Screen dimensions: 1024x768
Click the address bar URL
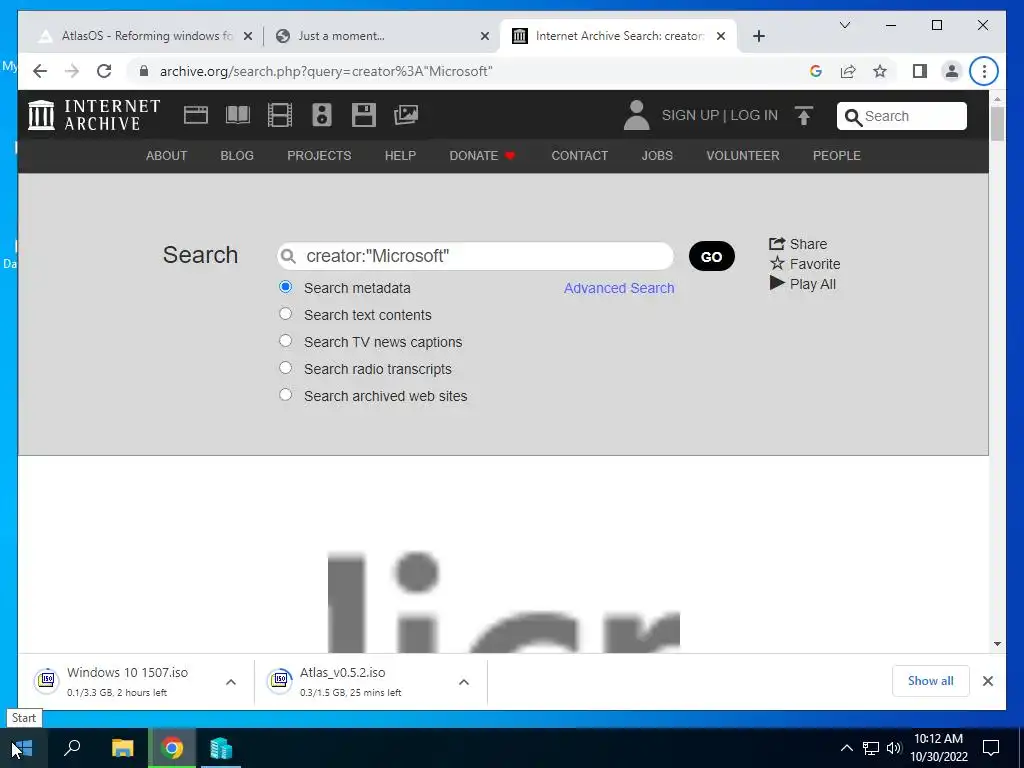pos(326,71)
